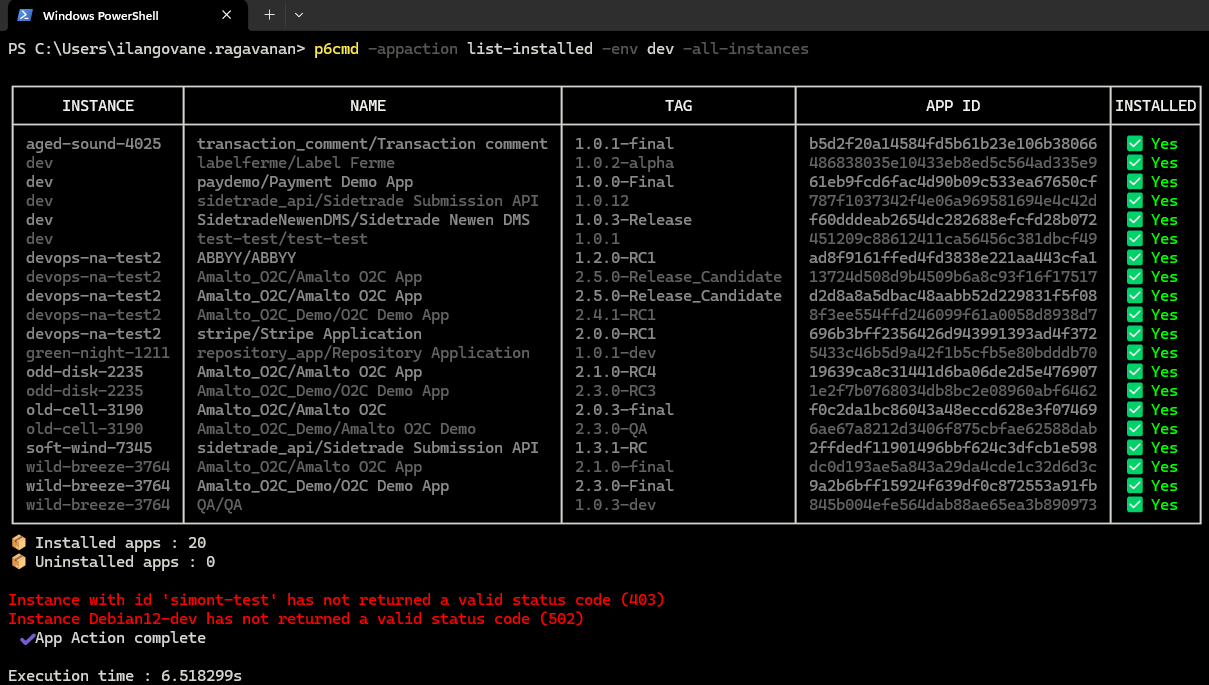This screenshot has width=1209, height=685.
Task: Click the green check for repository_app row
Action: coord(1135,353)
